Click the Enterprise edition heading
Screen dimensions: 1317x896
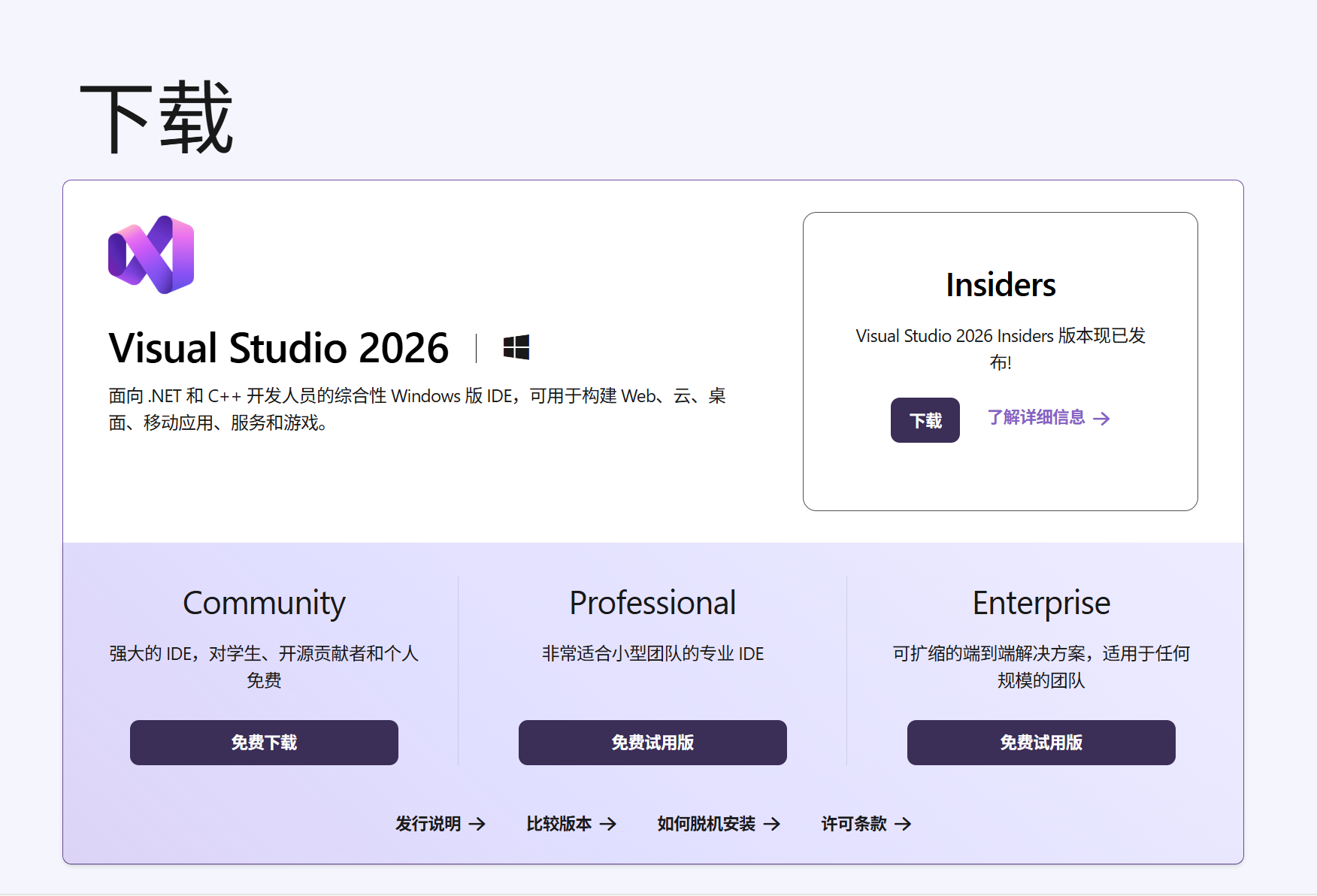click(x=1040, y=602)
